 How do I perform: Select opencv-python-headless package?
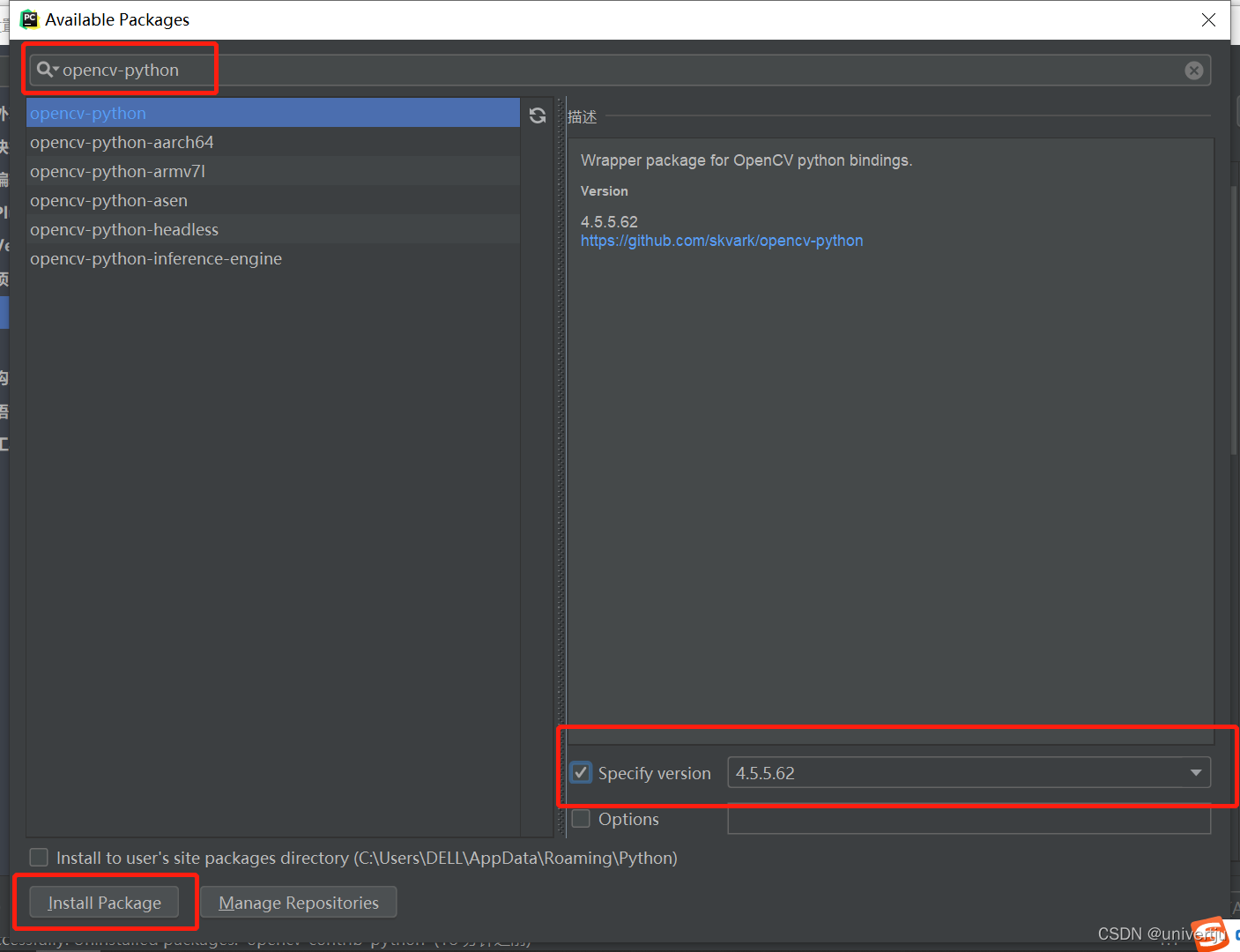(x=273, y=229)
